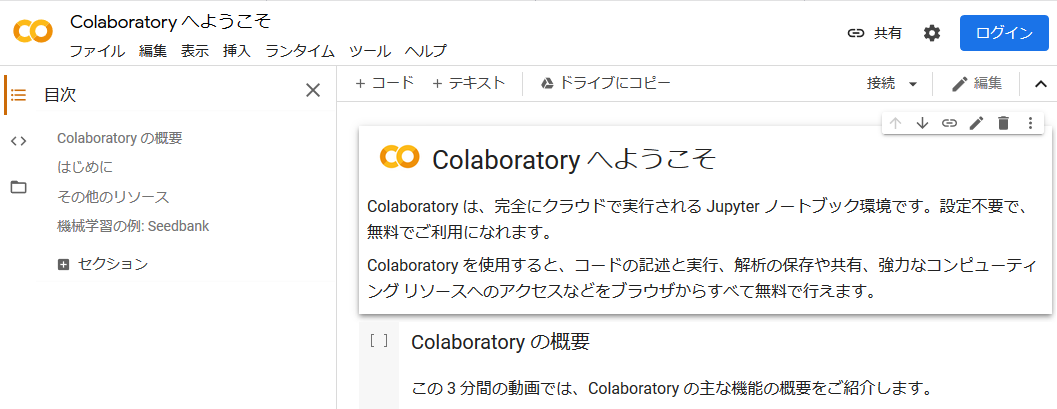
Task: Move the cell down with arrow icon
Action: click(x=922, y=123)
